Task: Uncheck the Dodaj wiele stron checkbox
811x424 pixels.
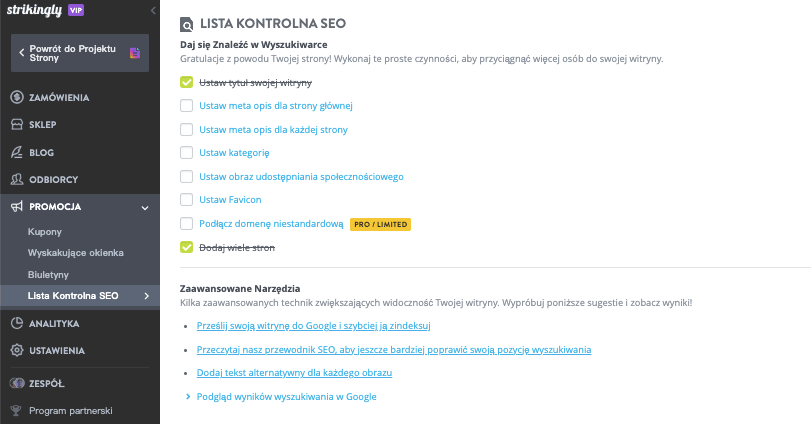Action: (186, 247)
